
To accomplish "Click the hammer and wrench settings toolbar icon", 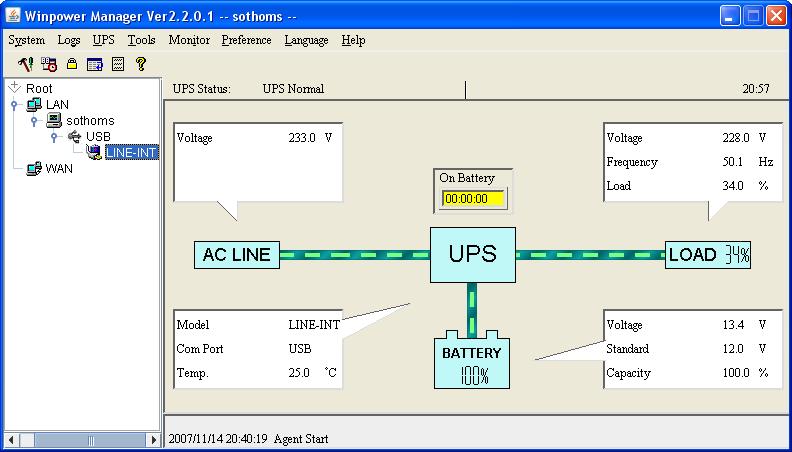I will click(25, 64).
